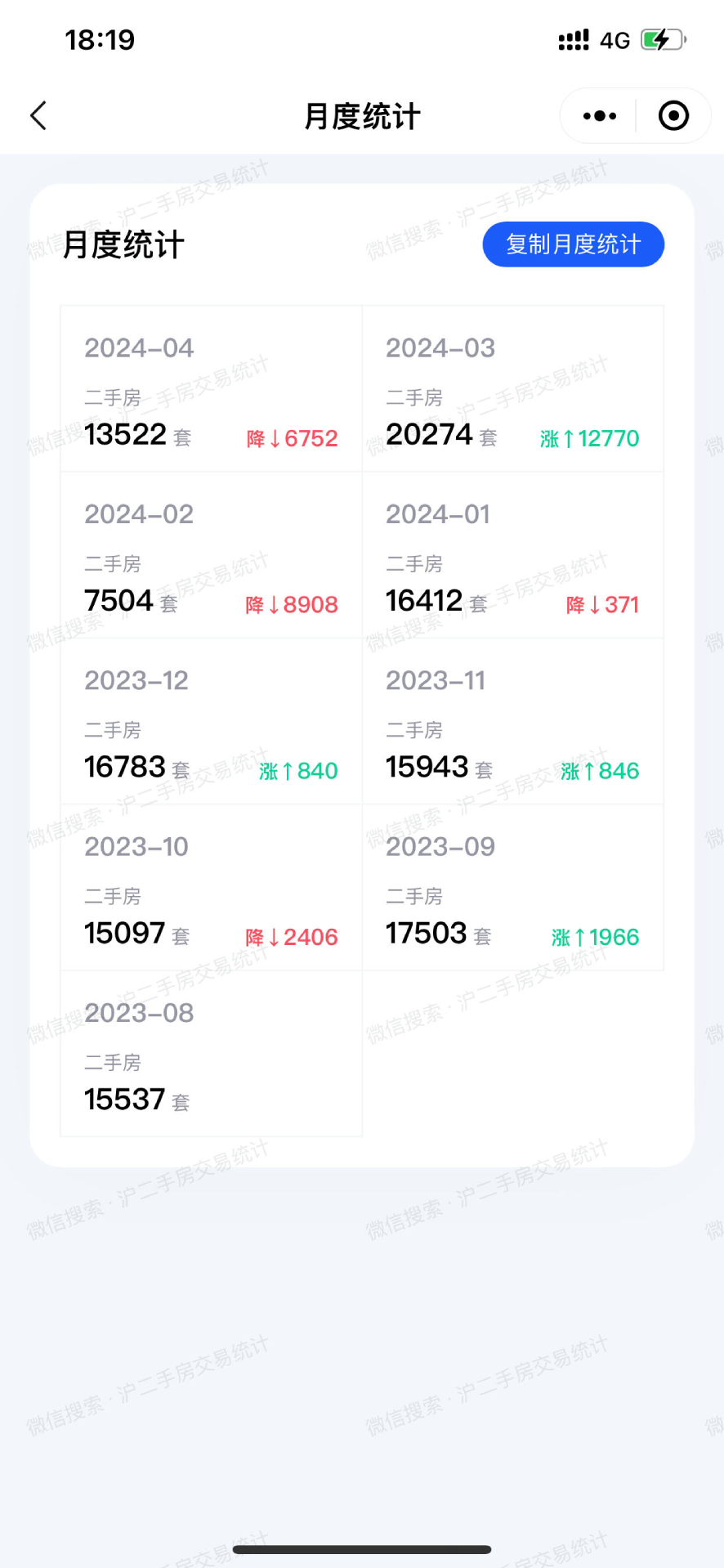Tap the battery charging status icon

pyautogui.click(x=663, y=40)
